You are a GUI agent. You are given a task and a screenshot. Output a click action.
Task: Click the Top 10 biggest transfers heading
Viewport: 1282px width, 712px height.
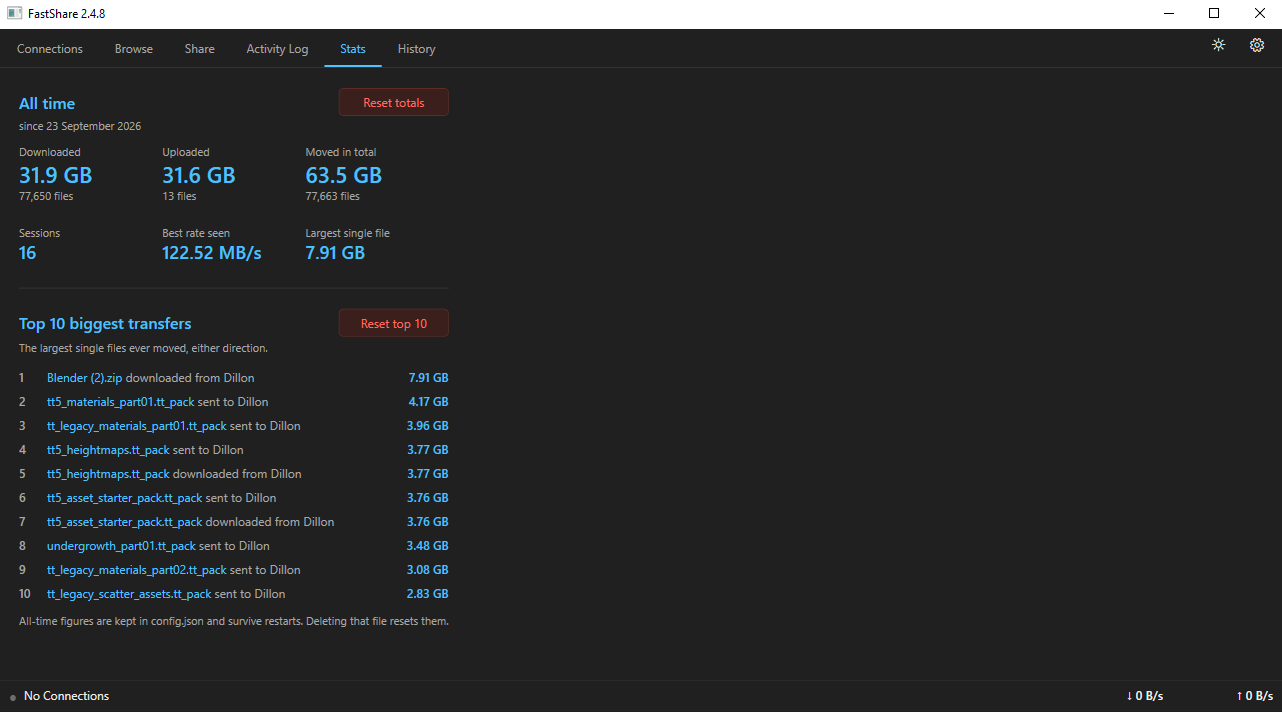point(105,324)
